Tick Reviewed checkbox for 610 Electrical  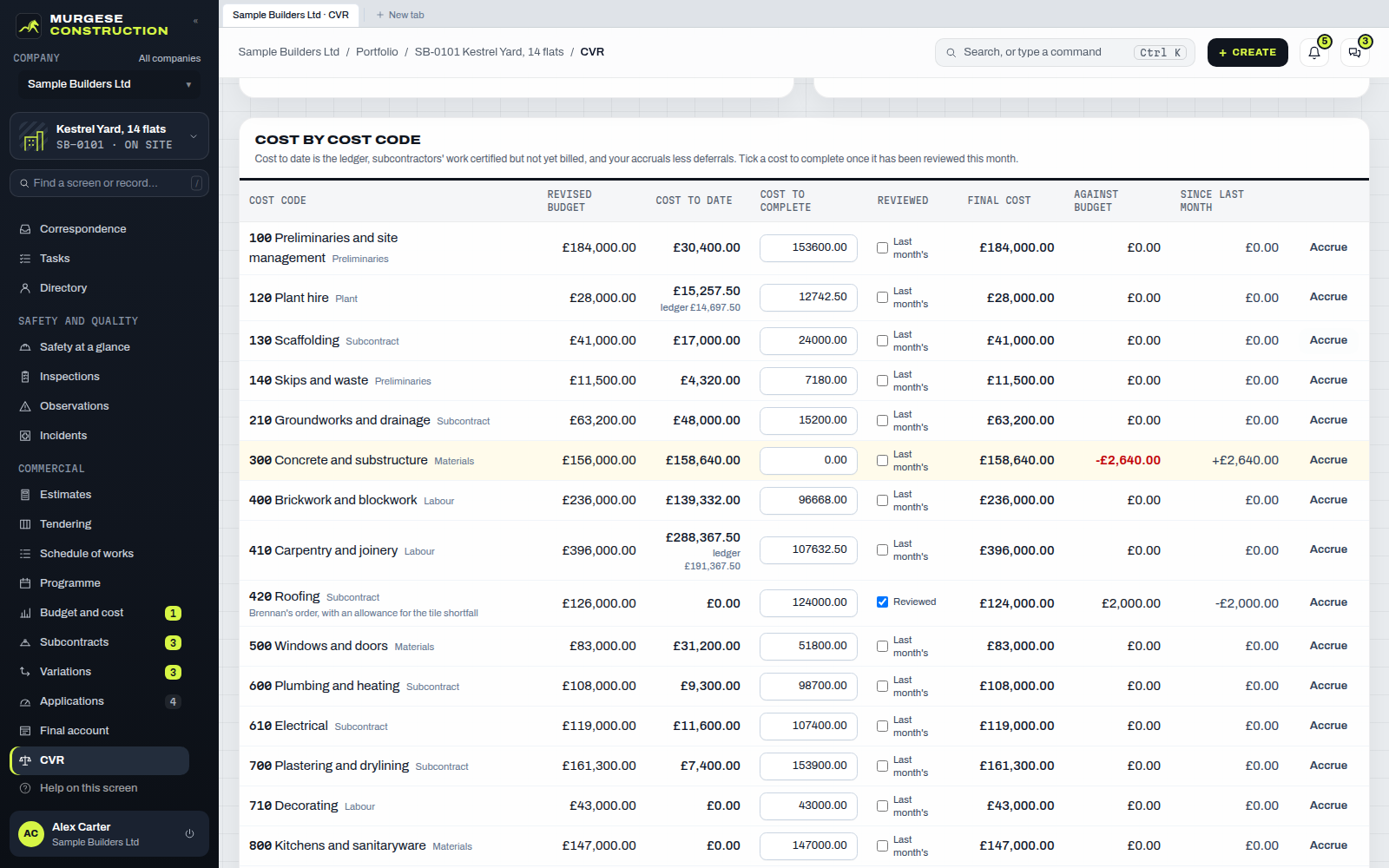pos(882,727)
